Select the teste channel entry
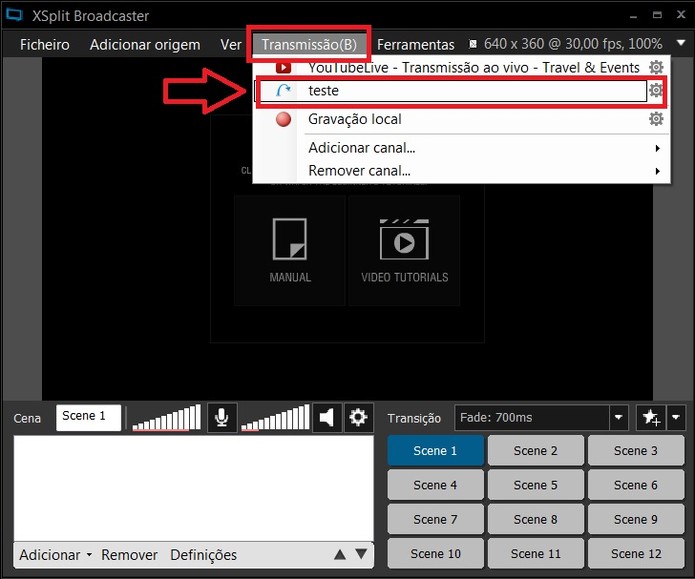Image resolution: width=695 pixels, height=579 pixels. 451,91
